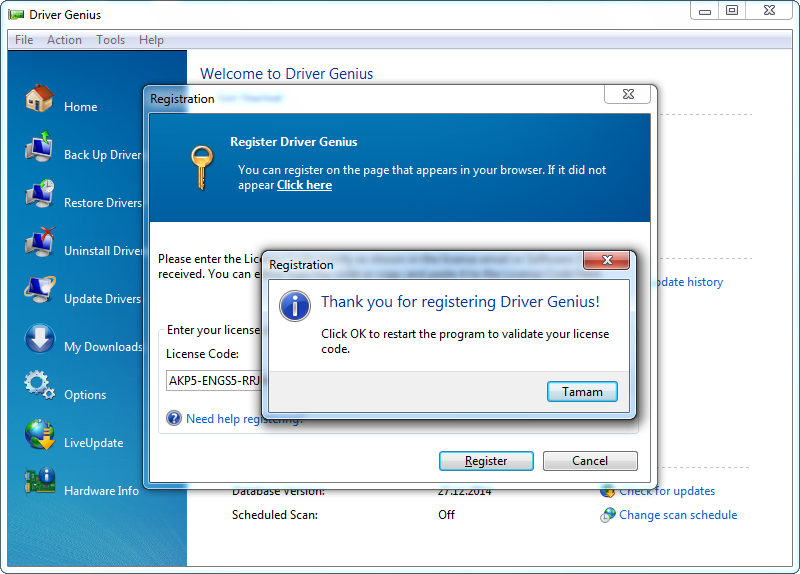Screen dimensions: 800x574
Task: Open the Tools menu
Action: (111, 40)
